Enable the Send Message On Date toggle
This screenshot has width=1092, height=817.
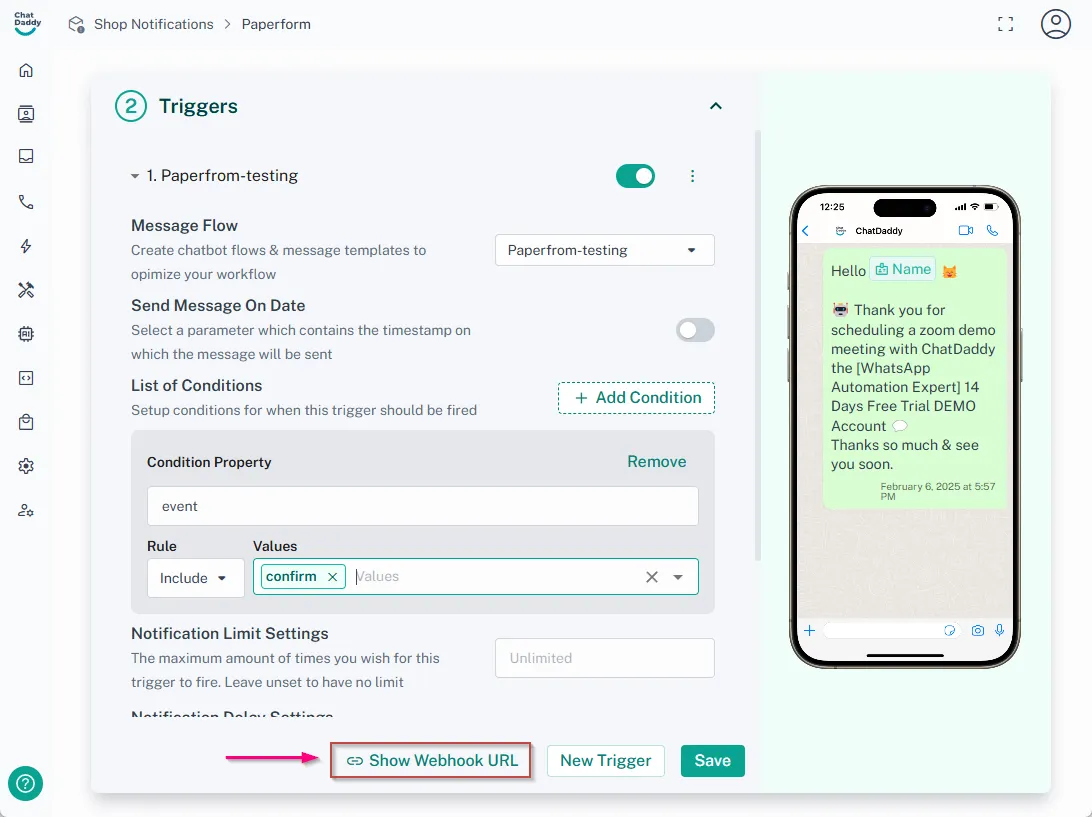pos(695,330)
